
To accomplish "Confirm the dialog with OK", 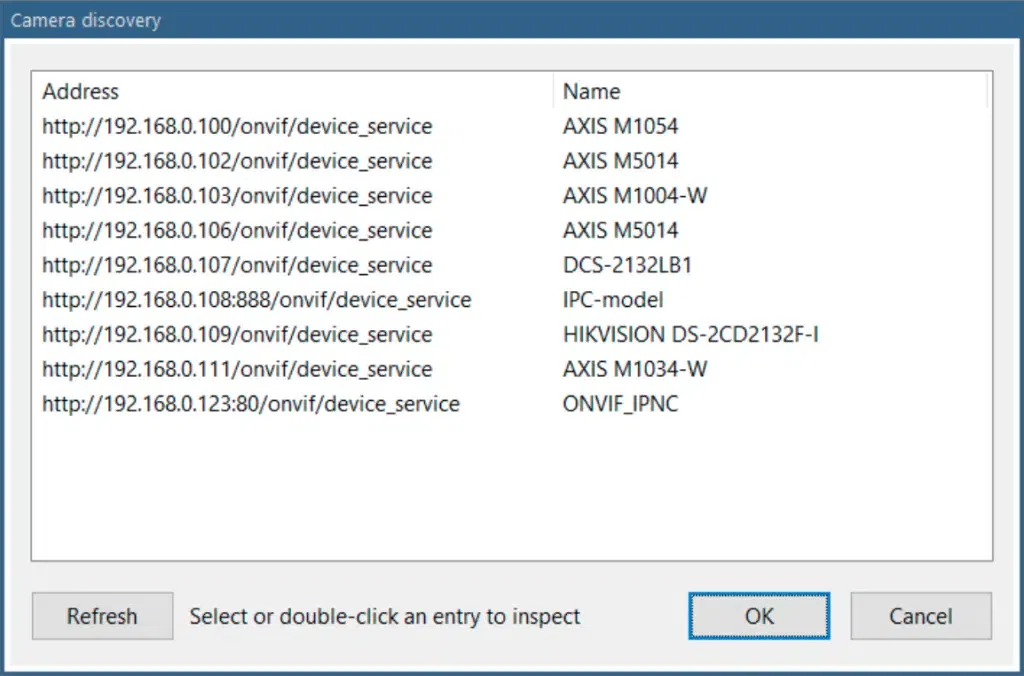I will (x=759, y=616).
